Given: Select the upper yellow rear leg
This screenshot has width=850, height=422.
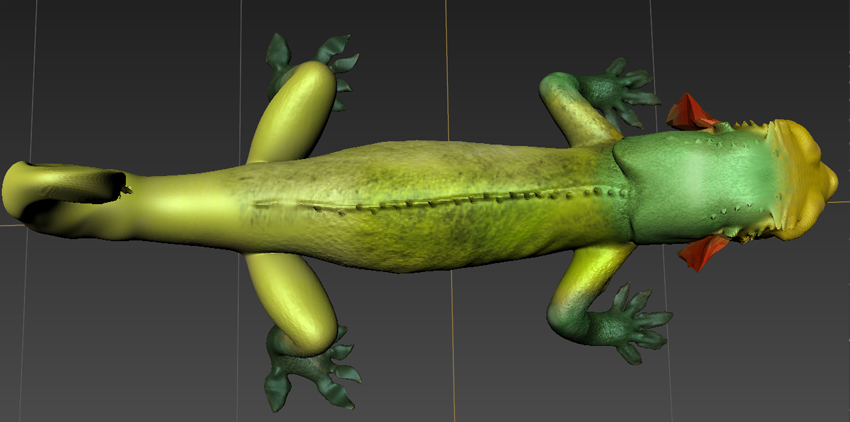Looking at the screenshot, I should click(x=296, y=108).
